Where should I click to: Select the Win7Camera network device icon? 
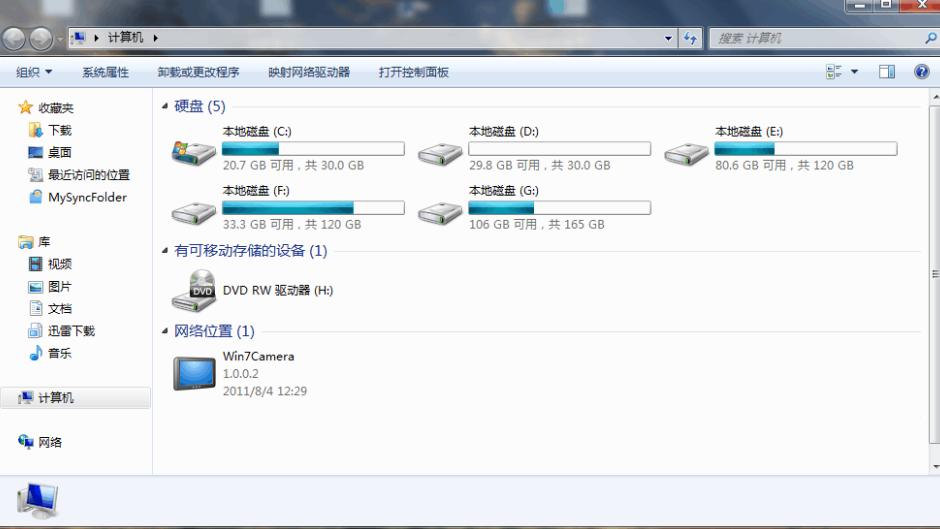[194, 373]
